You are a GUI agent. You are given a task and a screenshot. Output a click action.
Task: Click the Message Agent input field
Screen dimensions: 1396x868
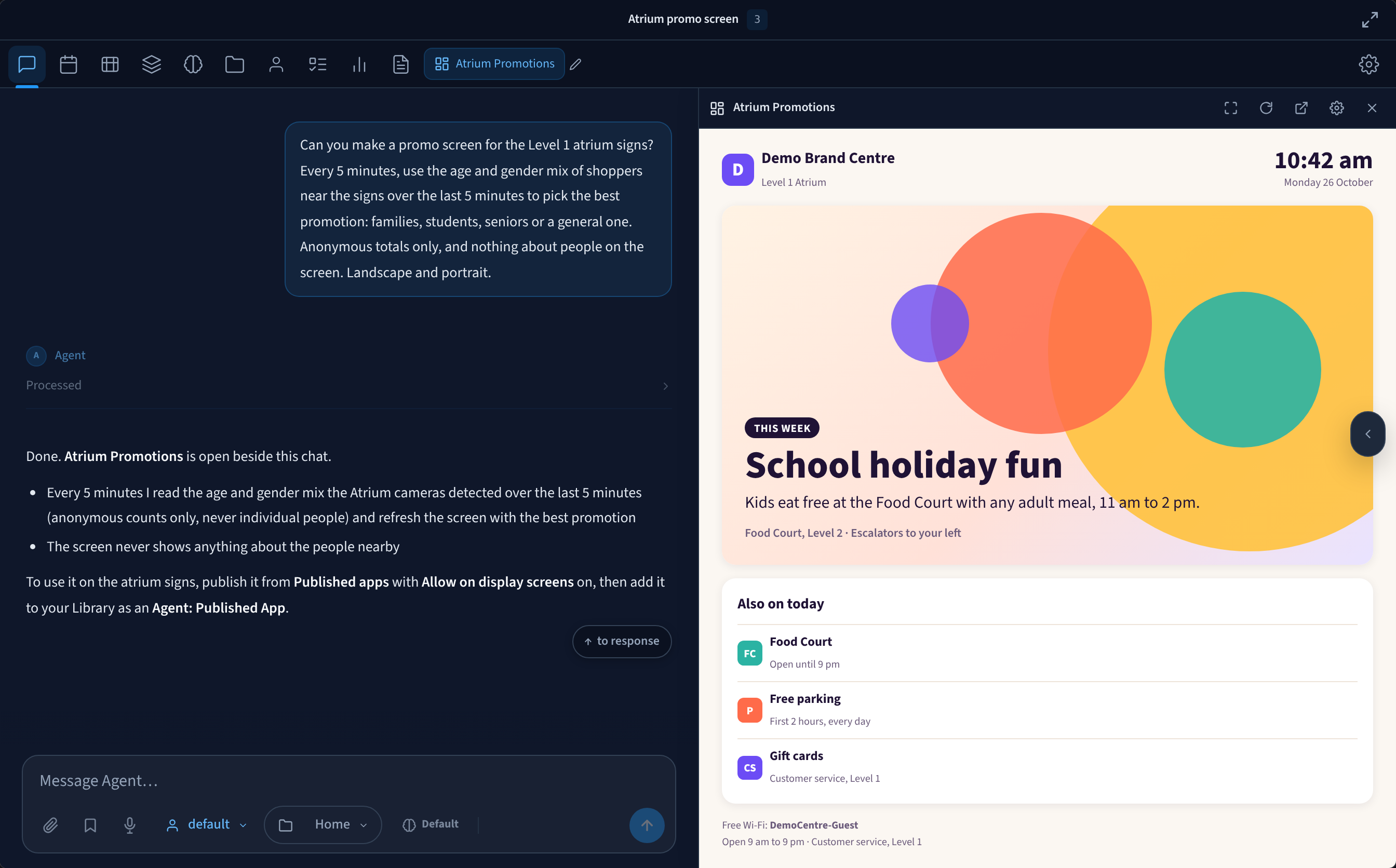348,781
